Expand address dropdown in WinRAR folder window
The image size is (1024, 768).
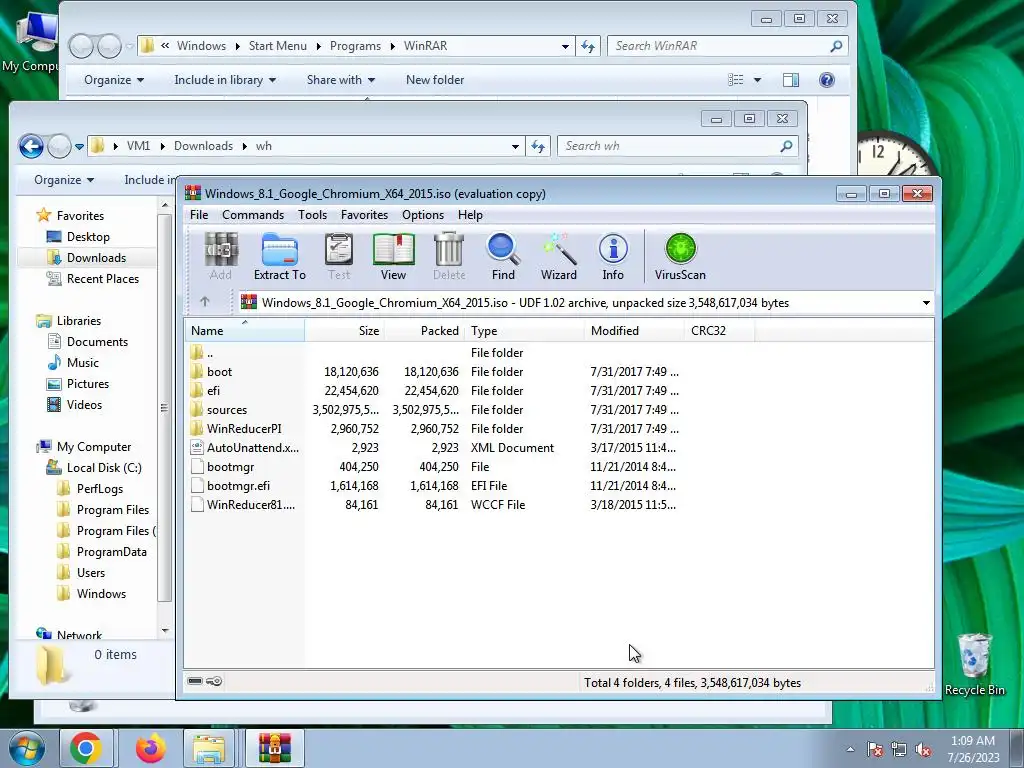565,46
